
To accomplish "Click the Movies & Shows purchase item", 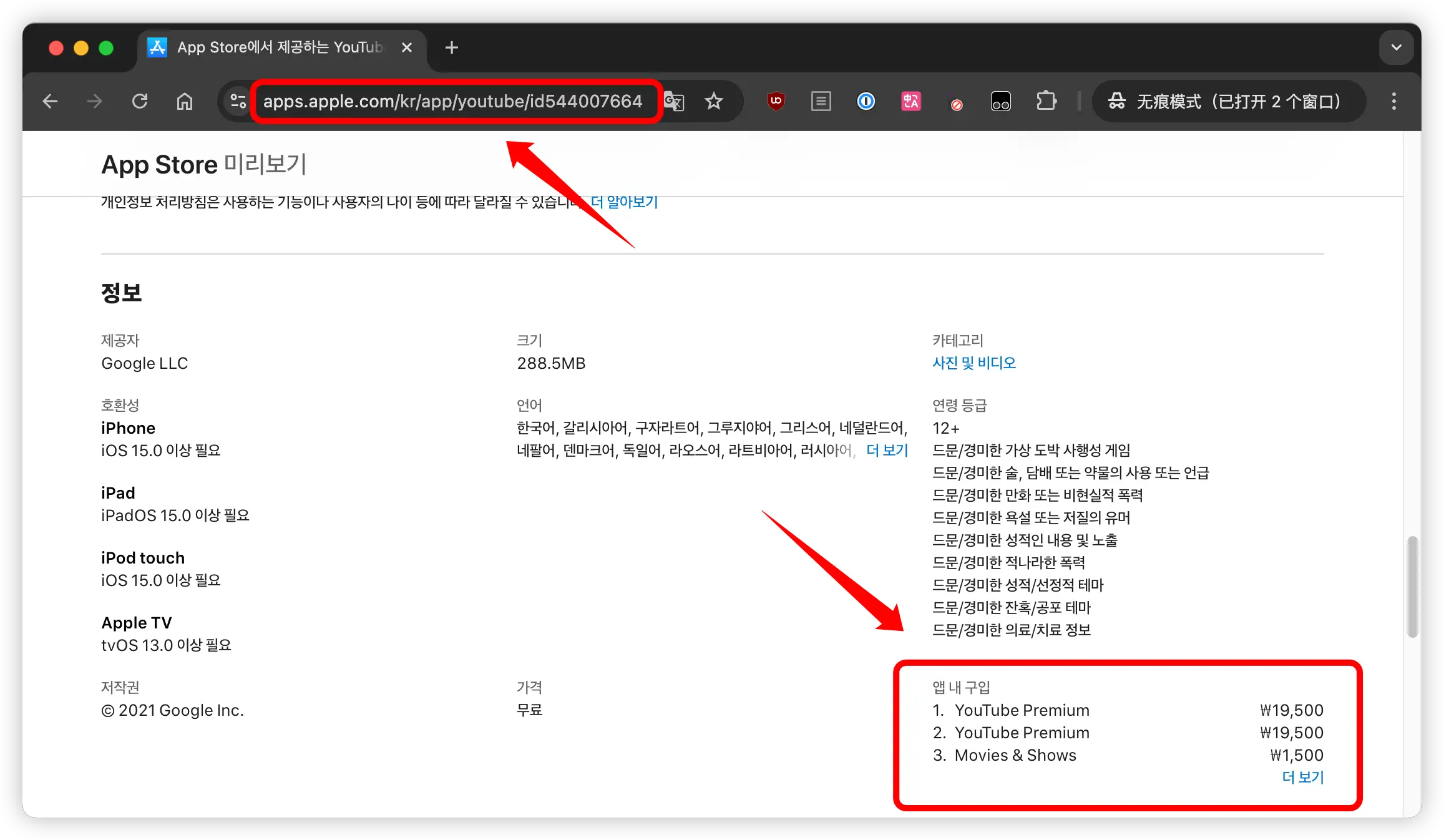I will (x=1015, y=755).
